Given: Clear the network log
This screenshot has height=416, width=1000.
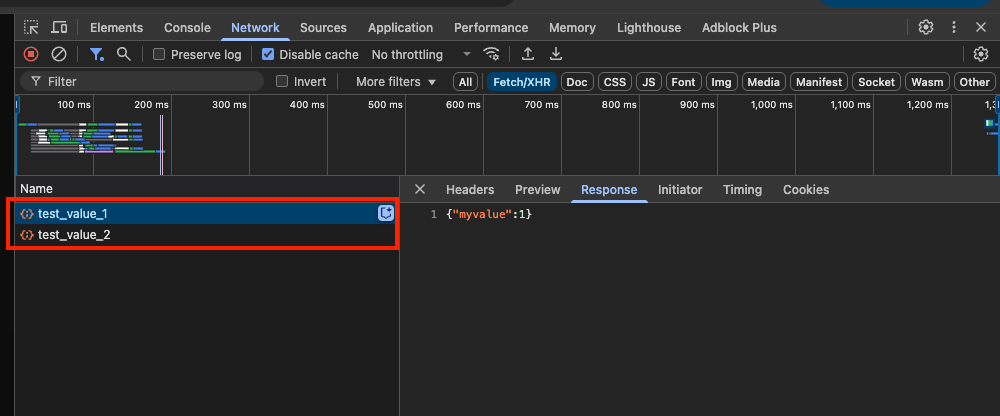Looking at the screenshot, I should 59,54.
